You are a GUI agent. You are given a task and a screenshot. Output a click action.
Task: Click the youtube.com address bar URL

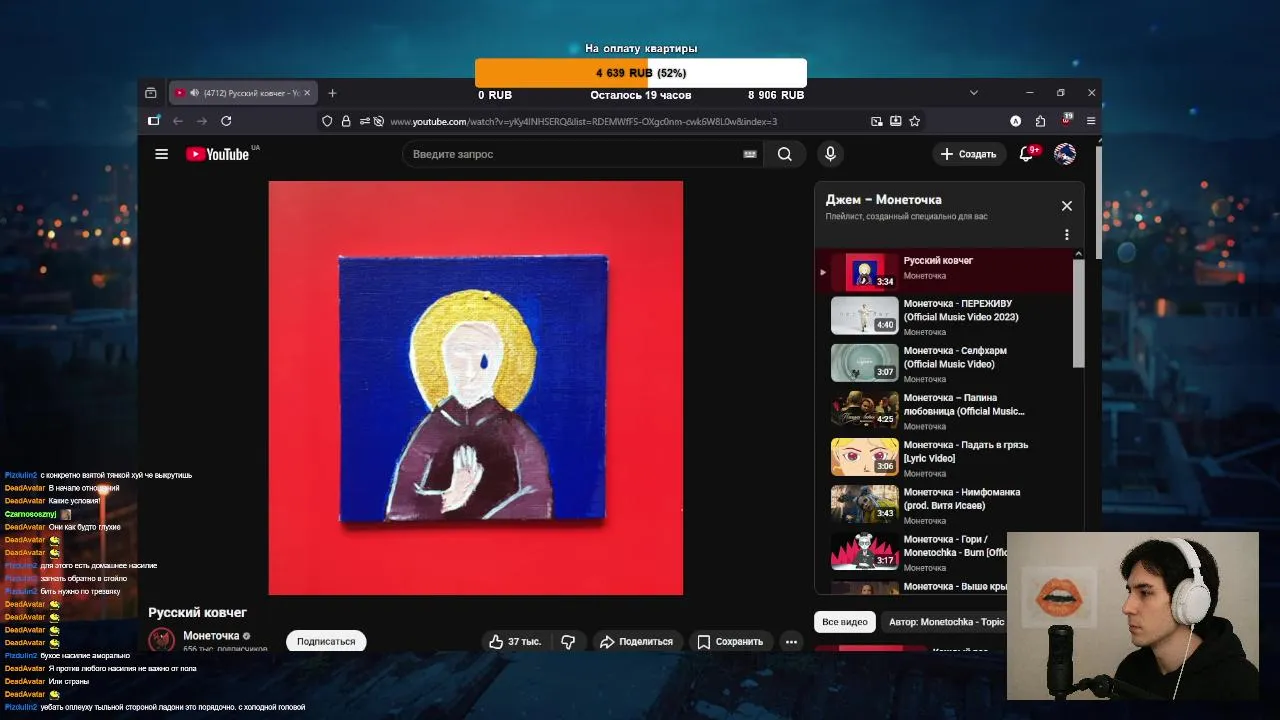pos(583,121)
